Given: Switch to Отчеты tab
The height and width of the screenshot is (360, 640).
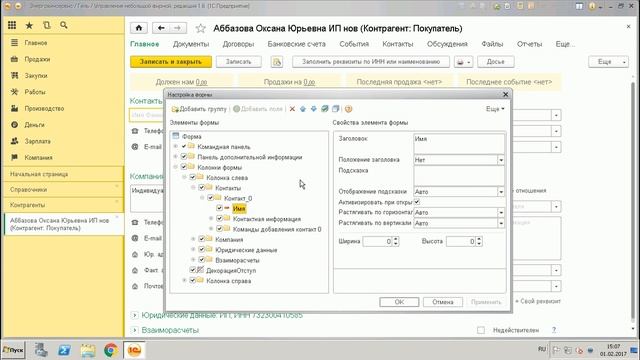Looking at the screenshot, I should pyautogui.click(x=529, y=44).
